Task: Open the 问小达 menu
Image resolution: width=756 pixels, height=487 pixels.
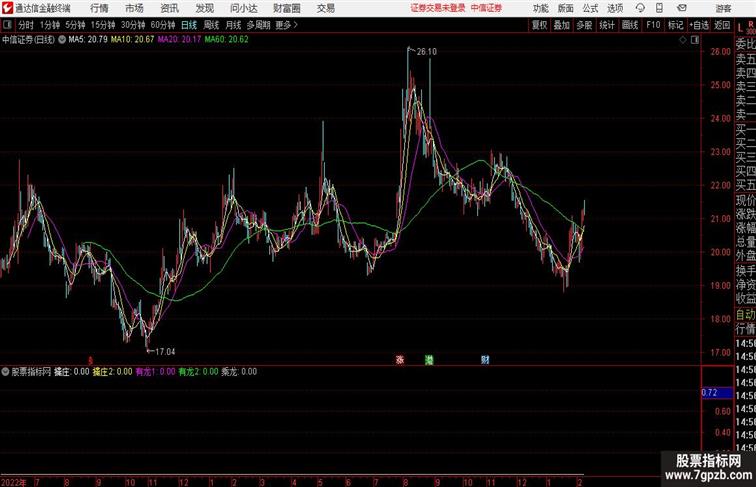Action: [x=244, y=8]
